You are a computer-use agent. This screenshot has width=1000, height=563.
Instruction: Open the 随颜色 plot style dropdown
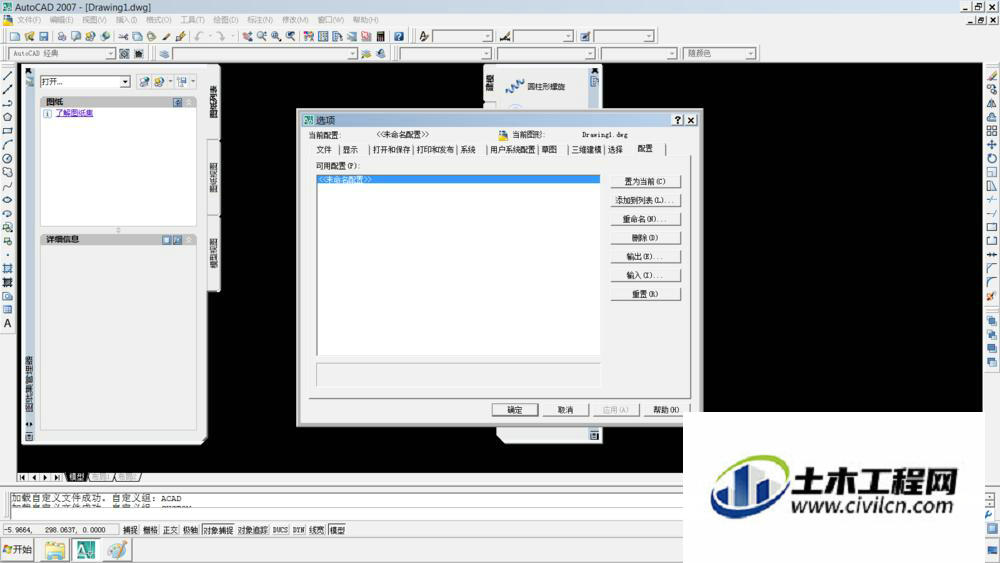750,54
